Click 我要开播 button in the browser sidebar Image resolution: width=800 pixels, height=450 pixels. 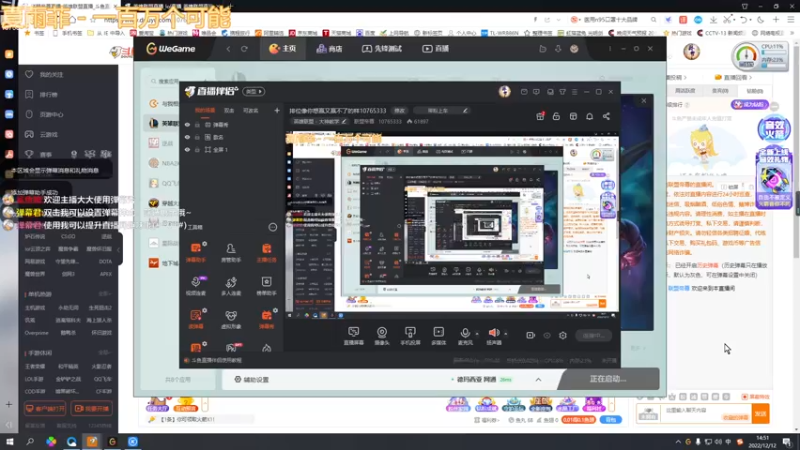tap(92, 408)
